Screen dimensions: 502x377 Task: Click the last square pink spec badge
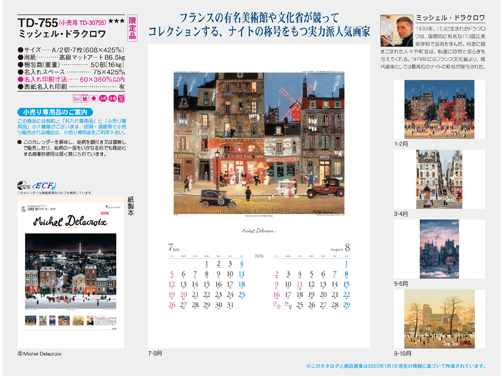[x=121, y=98]
